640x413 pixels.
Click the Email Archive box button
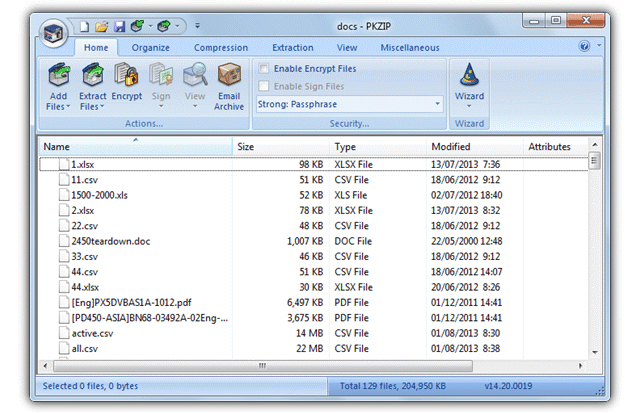point(229,87)
